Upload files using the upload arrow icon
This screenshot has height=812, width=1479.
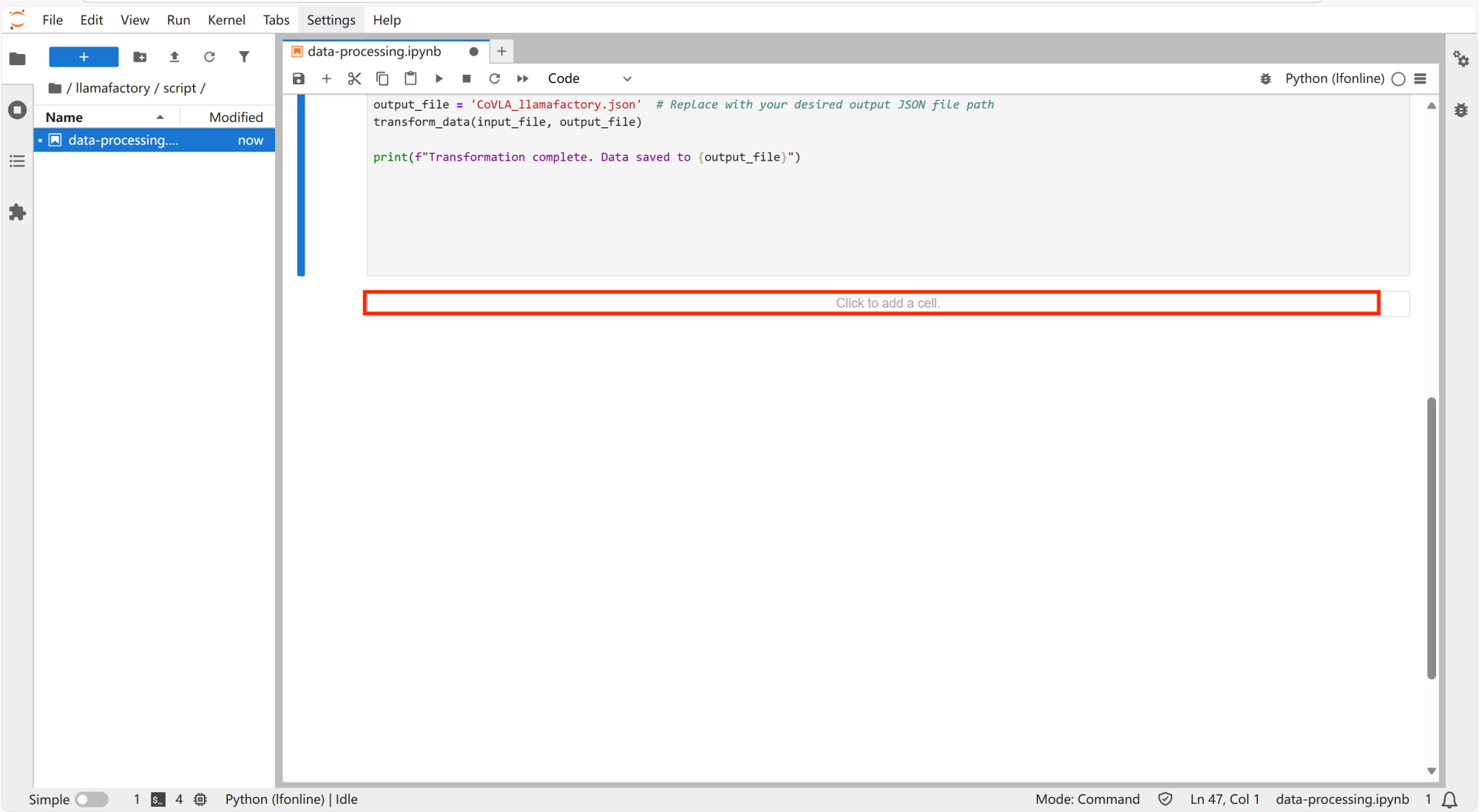[x=175, y=57]
